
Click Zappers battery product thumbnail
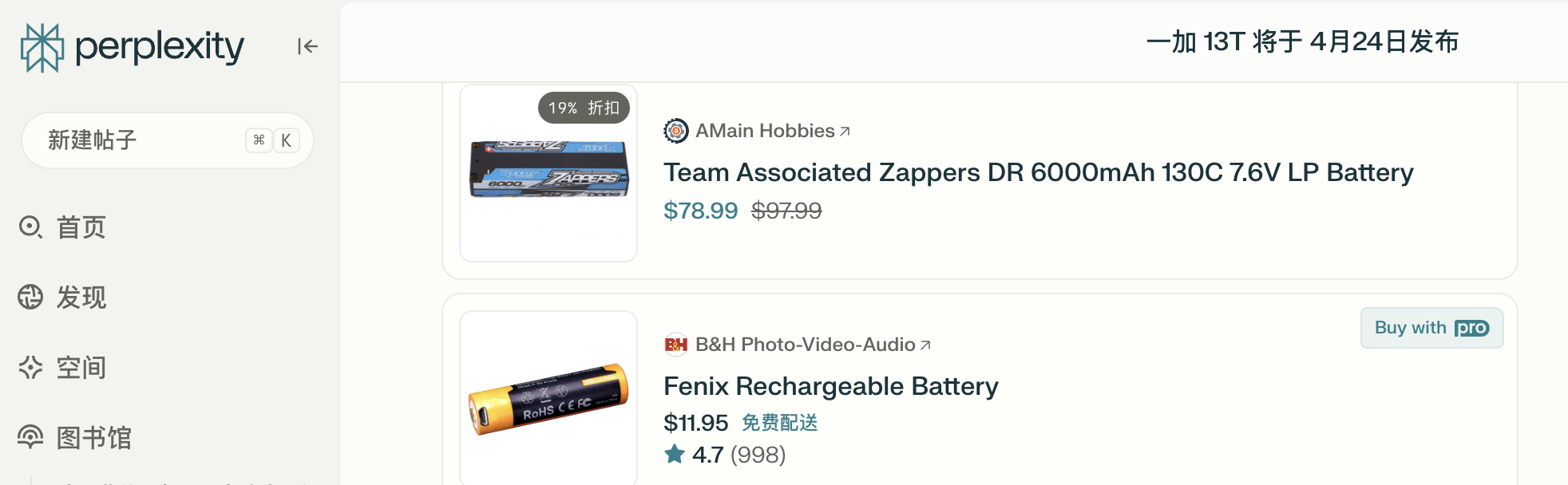pos(548,173)
